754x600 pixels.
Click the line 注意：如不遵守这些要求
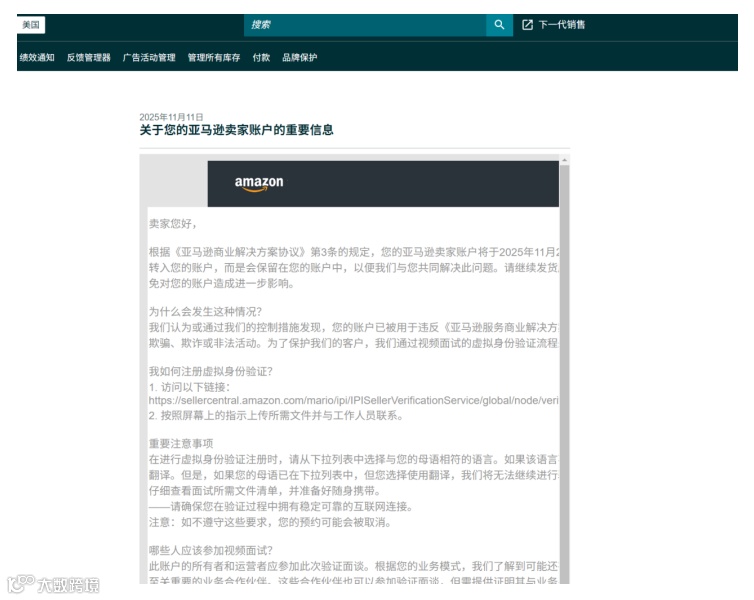[270, 522]
